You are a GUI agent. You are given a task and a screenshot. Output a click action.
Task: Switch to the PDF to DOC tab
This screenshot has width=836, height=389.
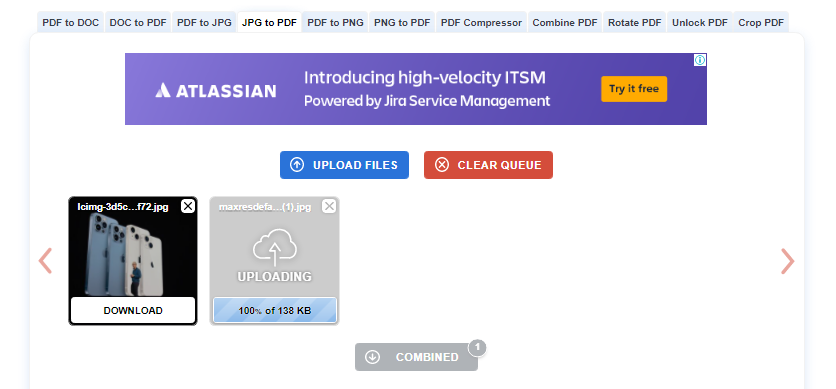(71, 22)
